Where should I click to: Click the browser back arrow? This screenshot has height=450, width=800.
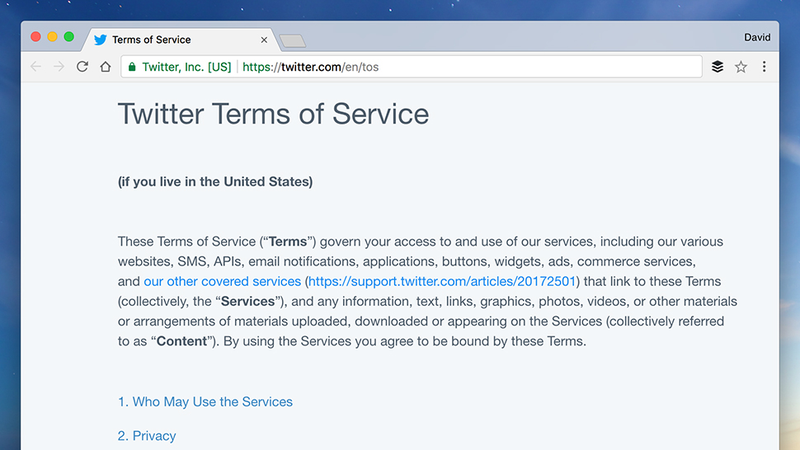tap(36, 67)
